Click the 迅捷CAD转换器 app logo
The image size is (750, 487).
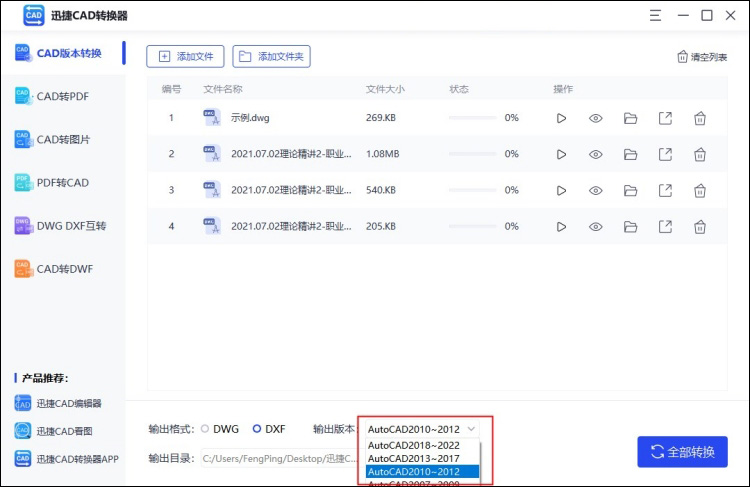pos(33,15)
